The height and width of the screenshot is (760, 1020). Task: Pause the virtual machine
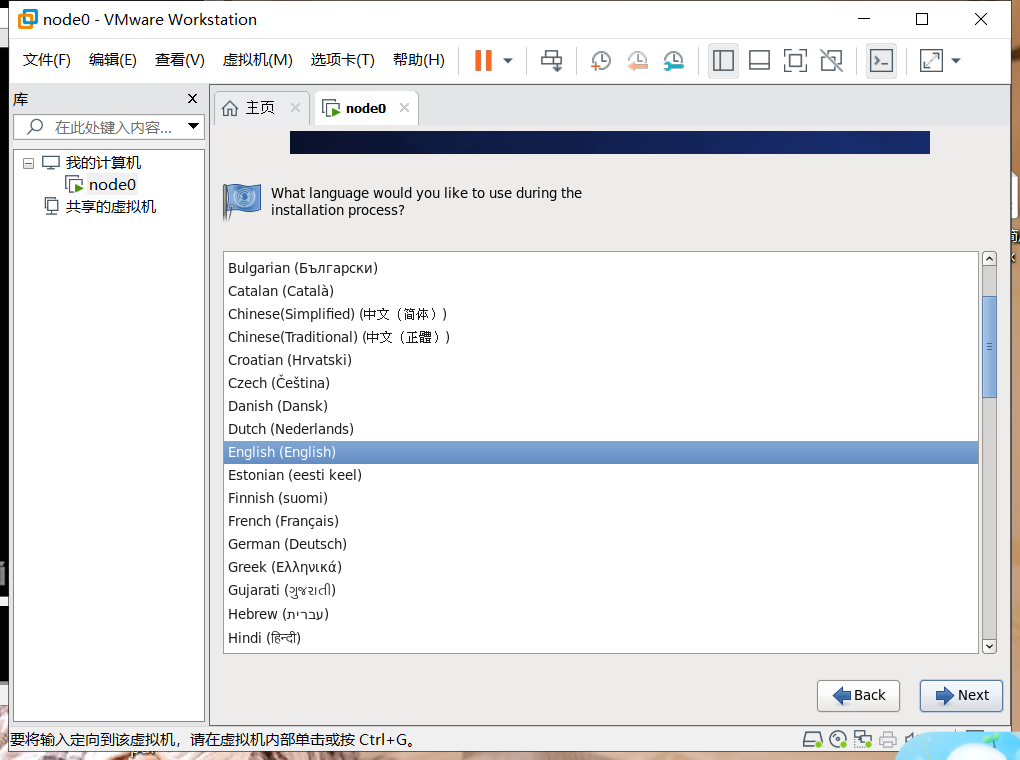[x=483, y=61]
